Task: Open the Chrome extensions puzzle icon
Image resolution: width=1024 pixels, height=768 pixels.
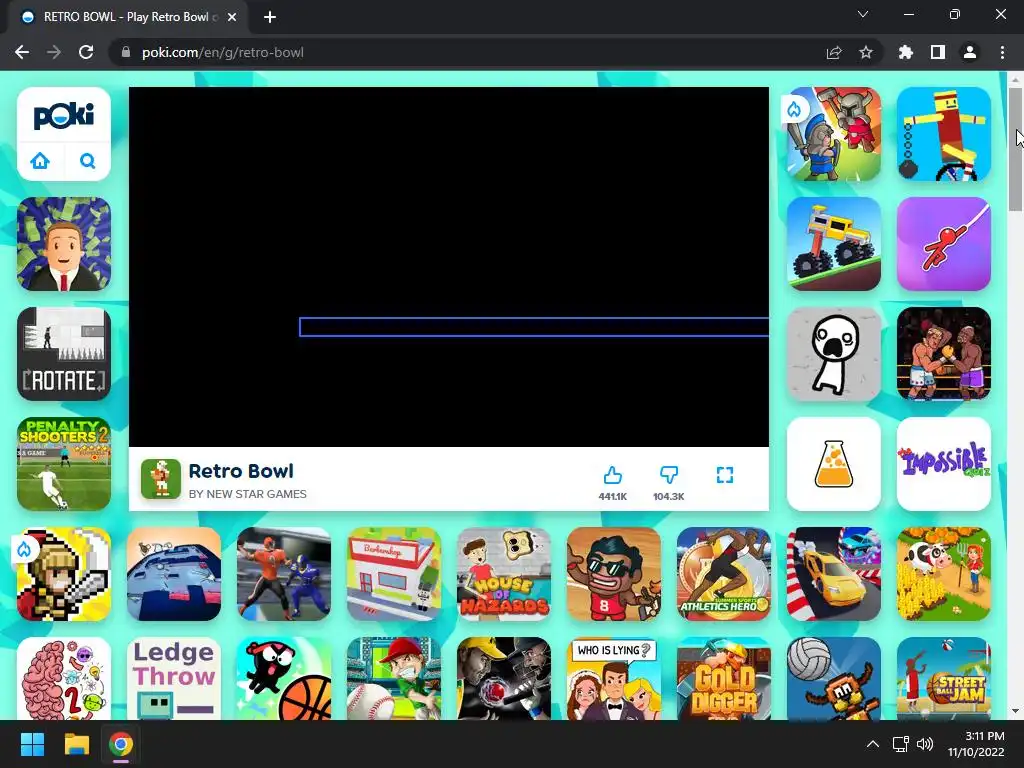Action: coord(906,52)
